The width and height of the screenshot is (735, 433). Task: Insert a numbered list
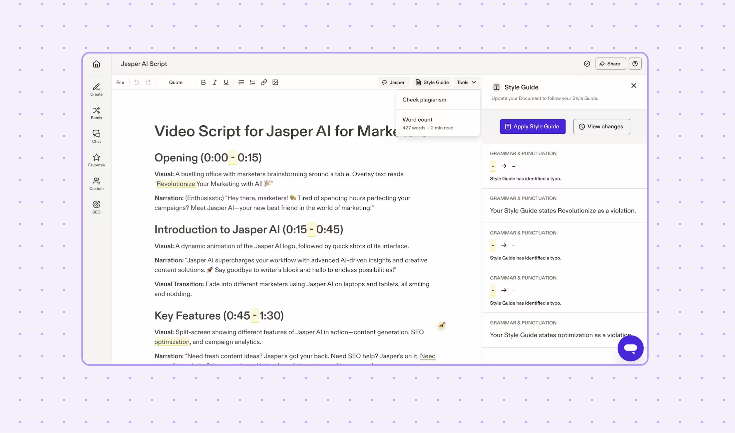click(x=252, y=82)
